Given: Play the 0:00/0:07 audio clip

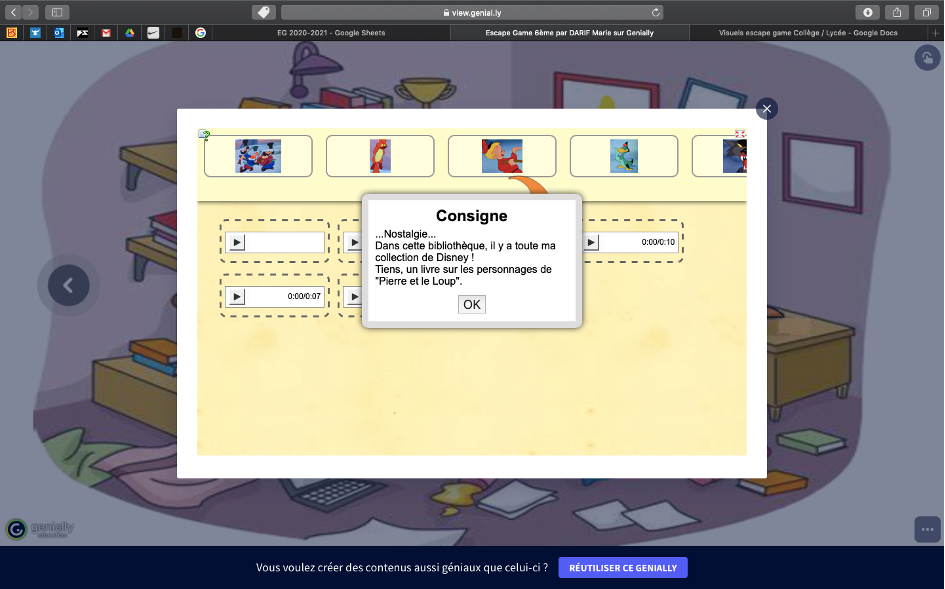Looking at the screenshot, I should [x=237, y=297].
